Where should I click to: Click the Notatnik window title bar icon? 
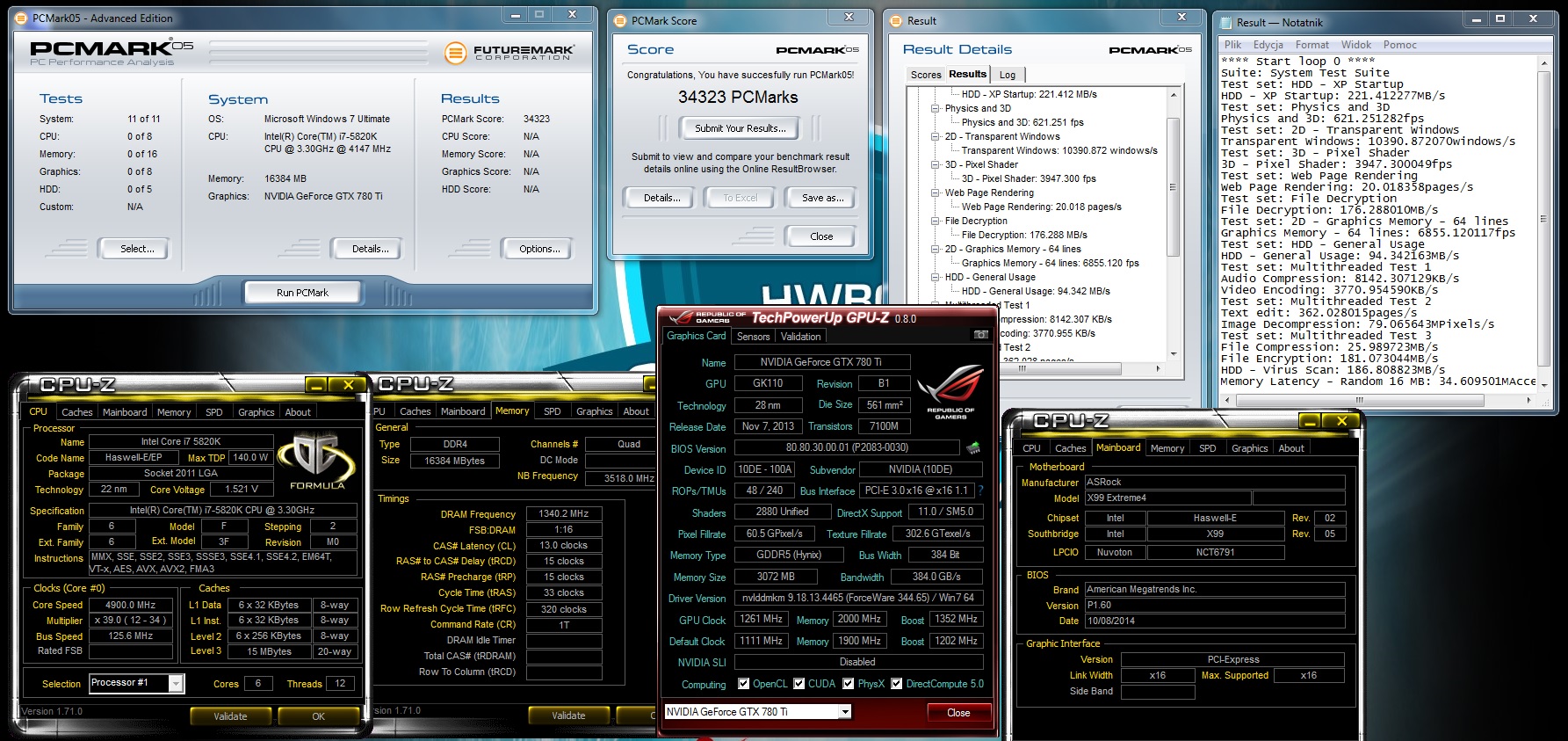point(1225,22)
